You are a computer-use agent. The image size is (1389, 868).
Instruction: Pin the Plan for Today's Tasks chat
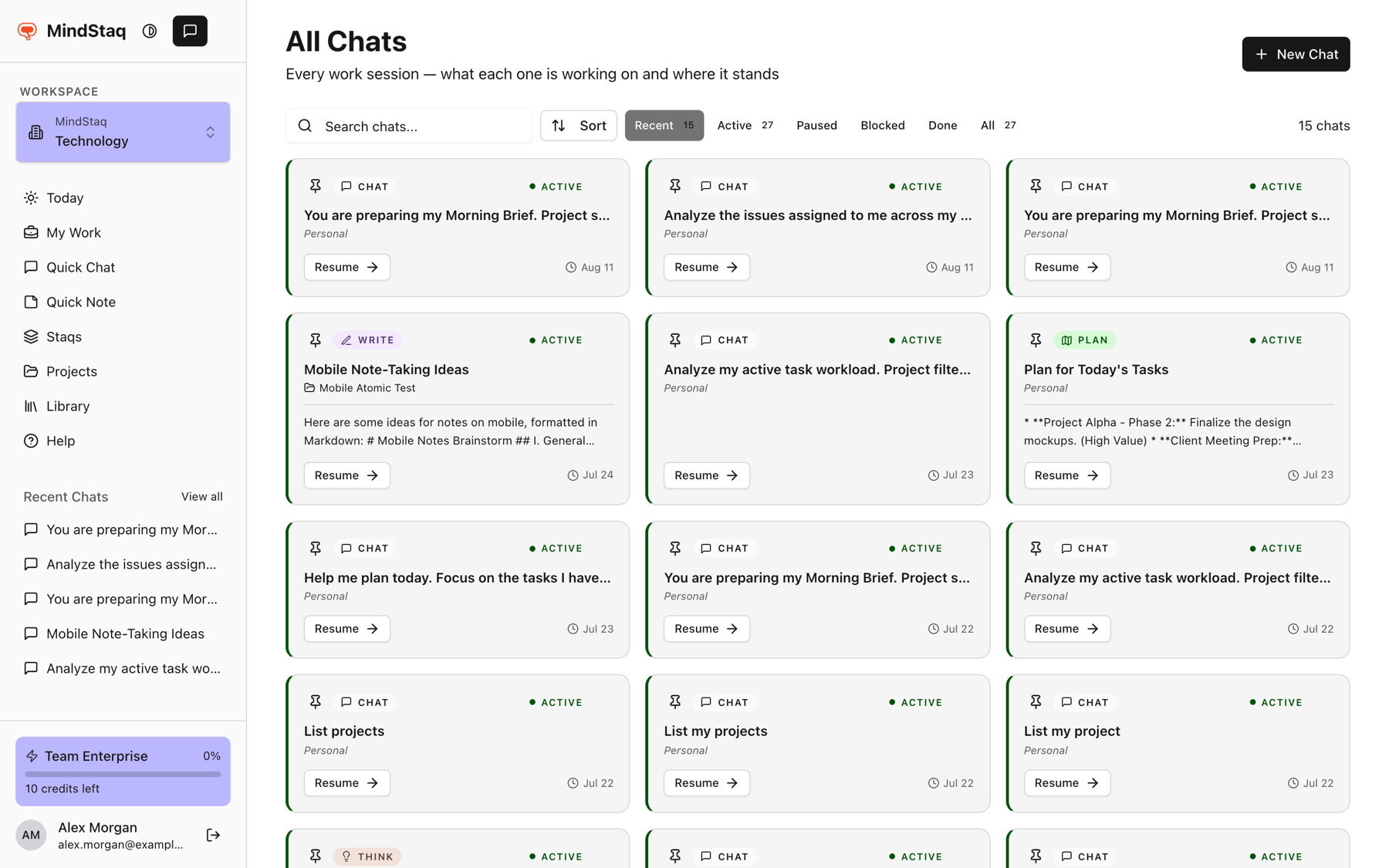click(x=1036, y=340)
